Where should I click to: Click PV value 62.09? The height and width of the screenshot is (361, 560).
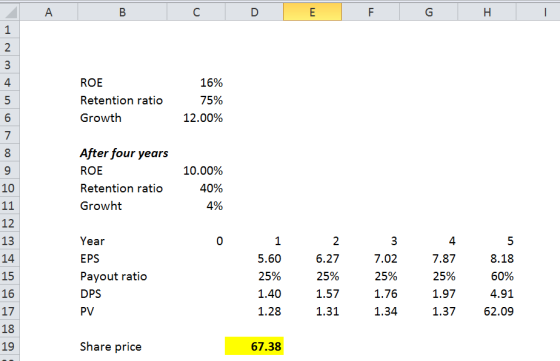pos(499,311)
